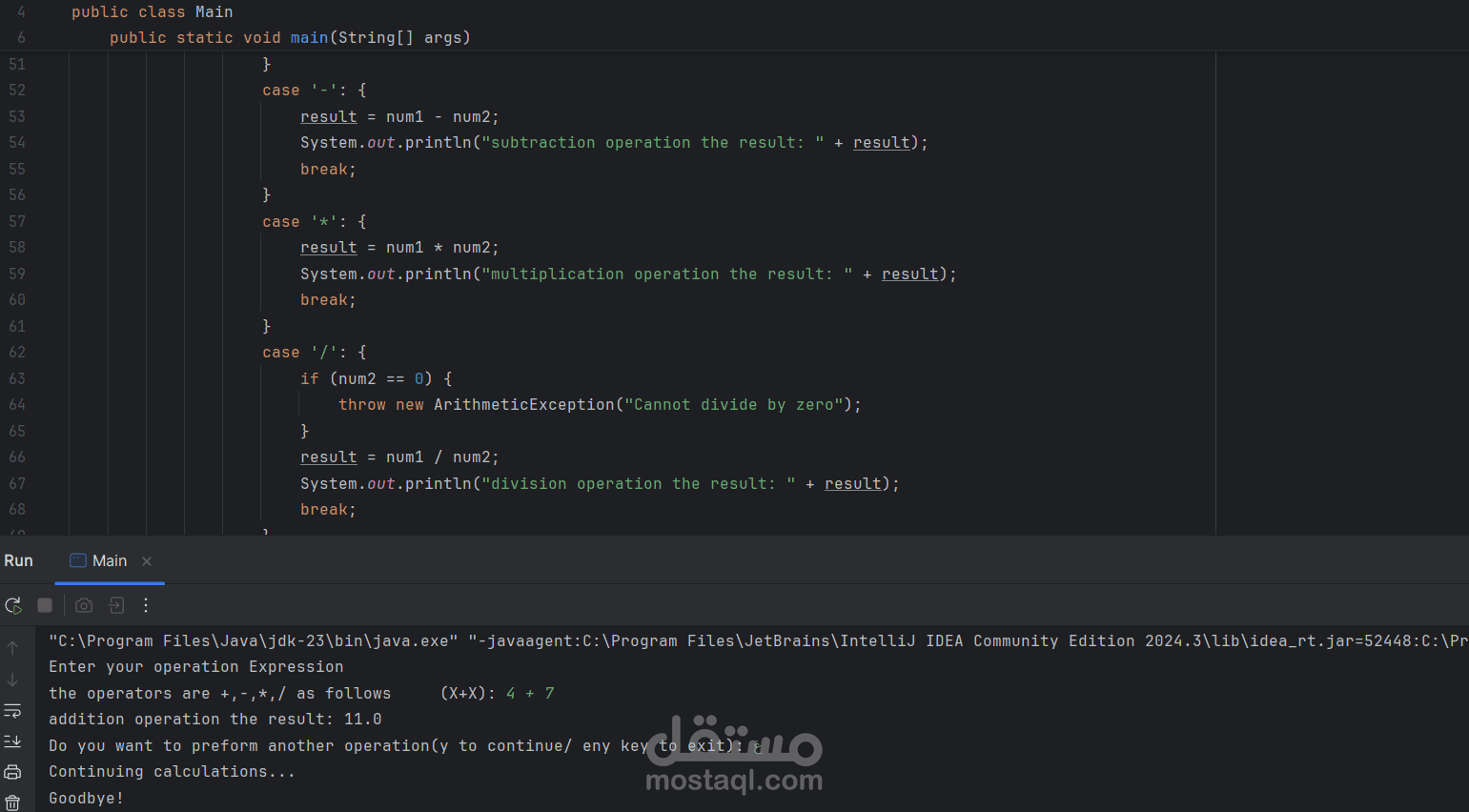
Task: Click closing brace on line 61
Action: [267, 327]
